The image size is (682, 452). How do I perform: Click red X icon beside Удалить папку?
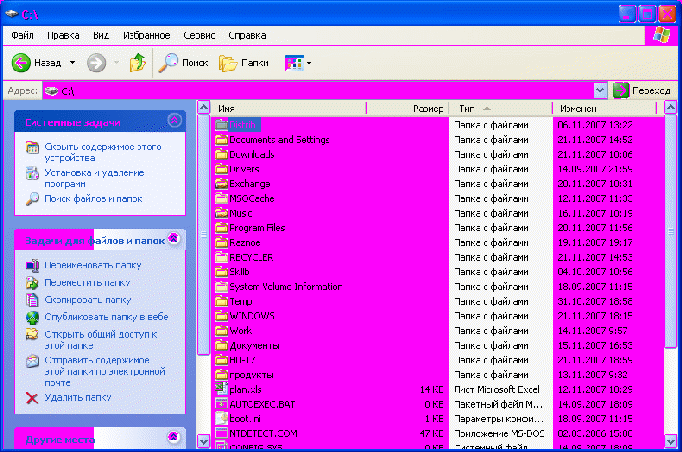pyautogui.click(x=32, y=398)
